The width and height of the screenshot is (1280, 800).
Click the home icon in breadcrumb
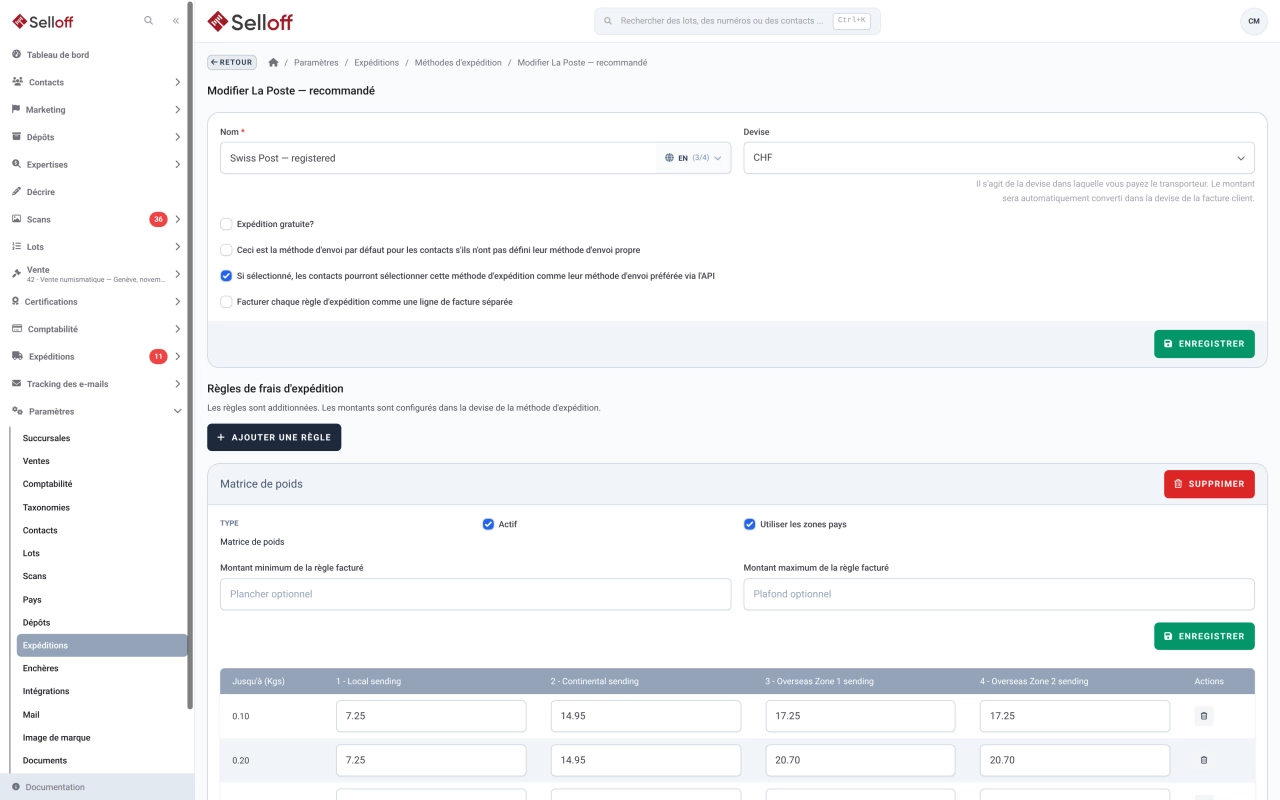click(274, 62)
